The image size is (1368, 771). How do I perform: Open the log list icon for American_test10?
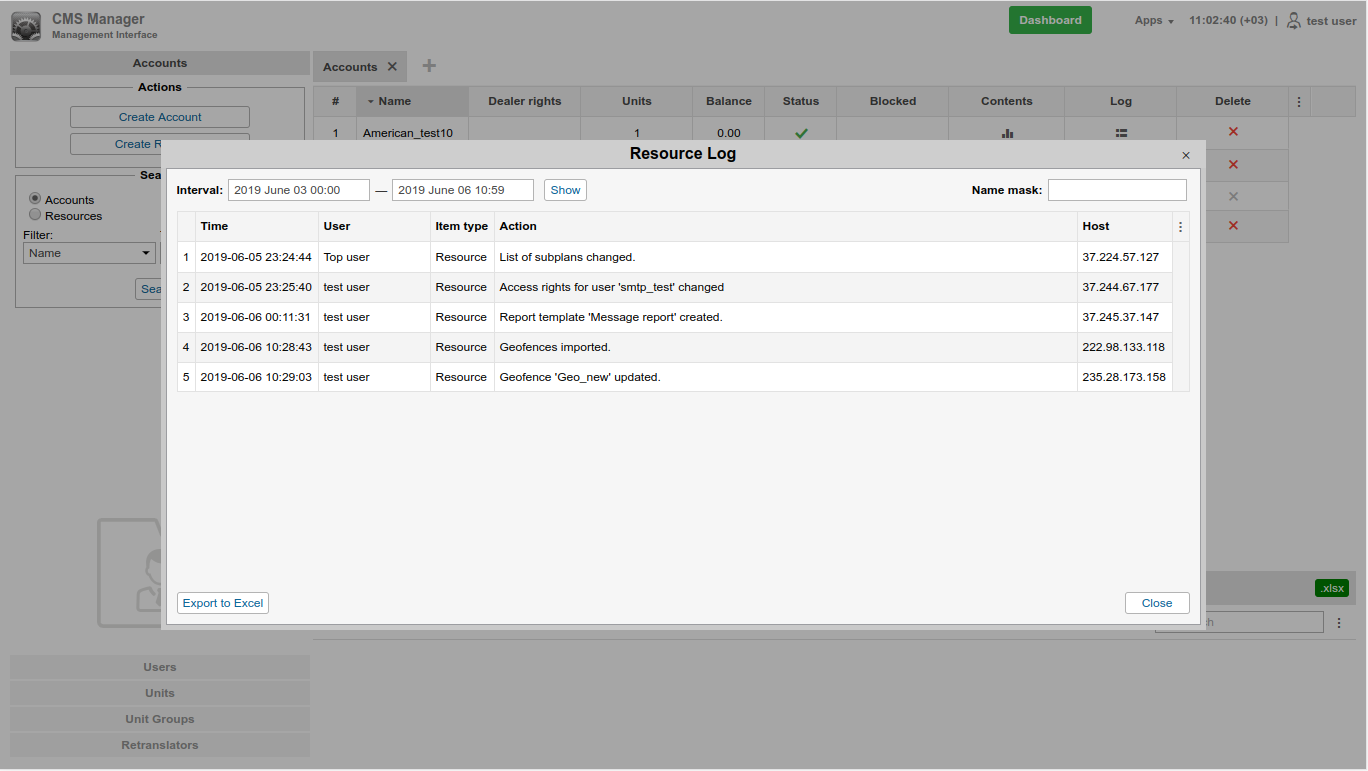1120,131
